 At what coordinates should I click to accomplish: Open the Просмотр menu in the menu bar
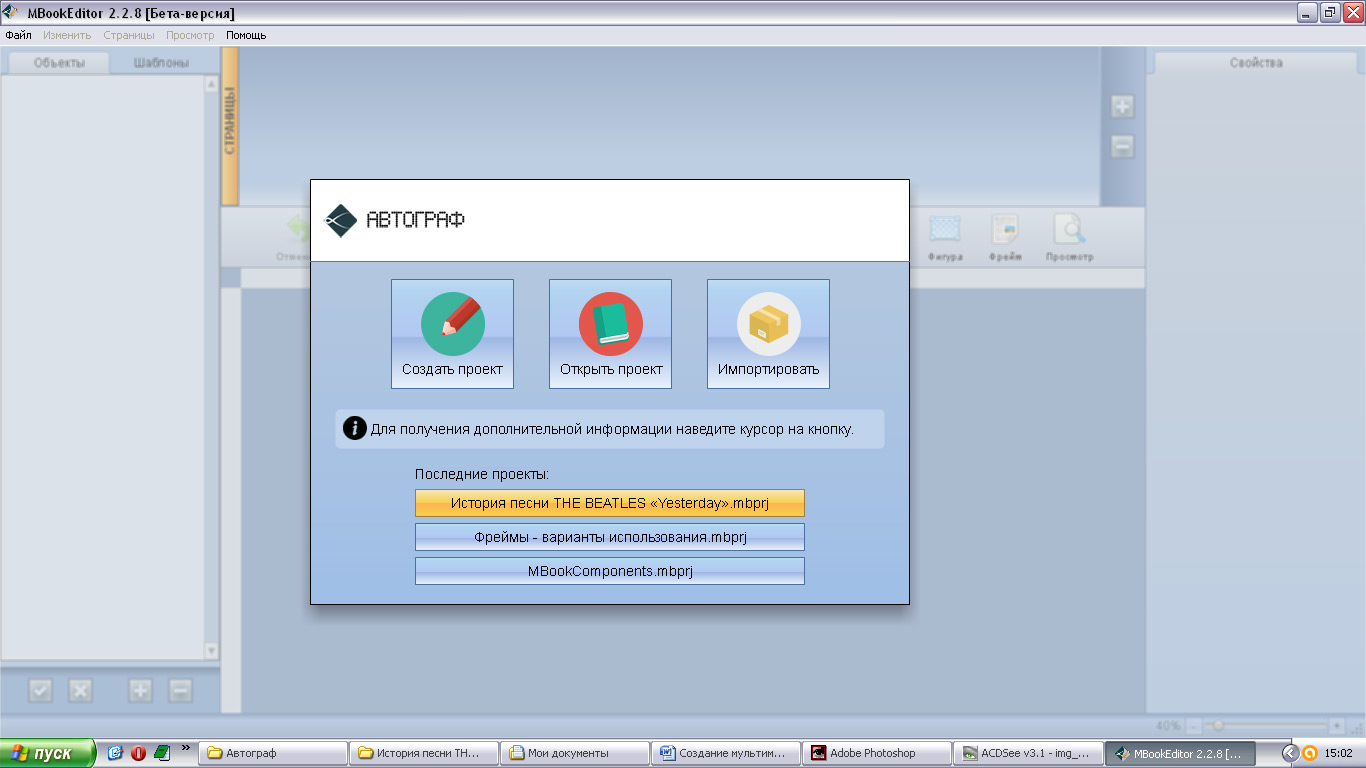pyautogui.click(x=190, y=35)
